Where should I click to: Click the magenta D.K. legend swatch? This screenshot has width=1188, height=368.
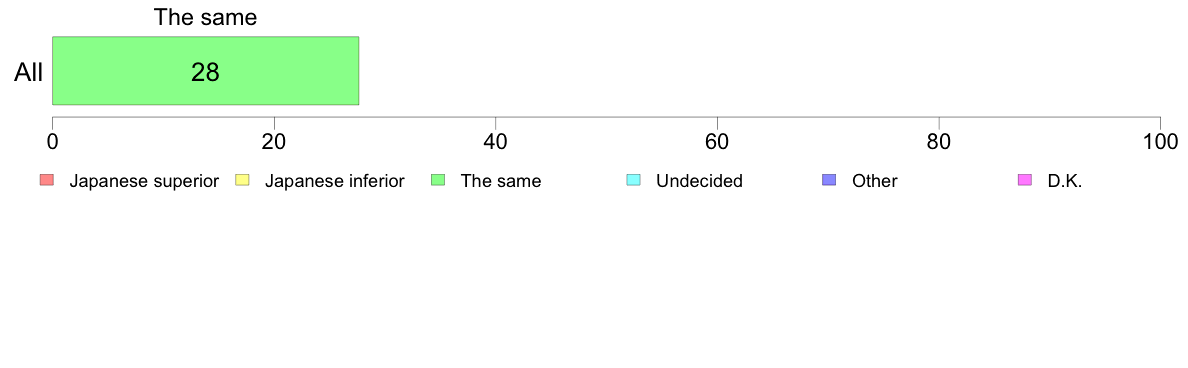coord(1025,180)
